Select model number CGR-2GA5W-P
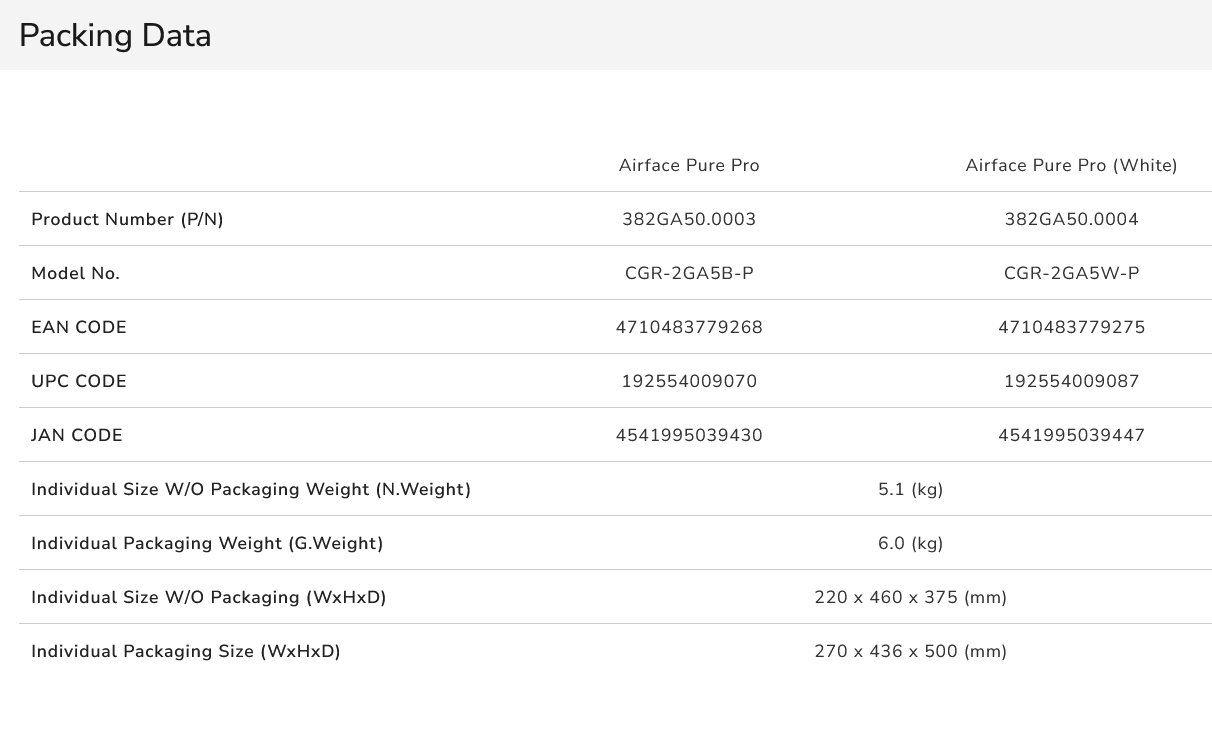This screenshot has width=1212, height=740. point(1071,274)
